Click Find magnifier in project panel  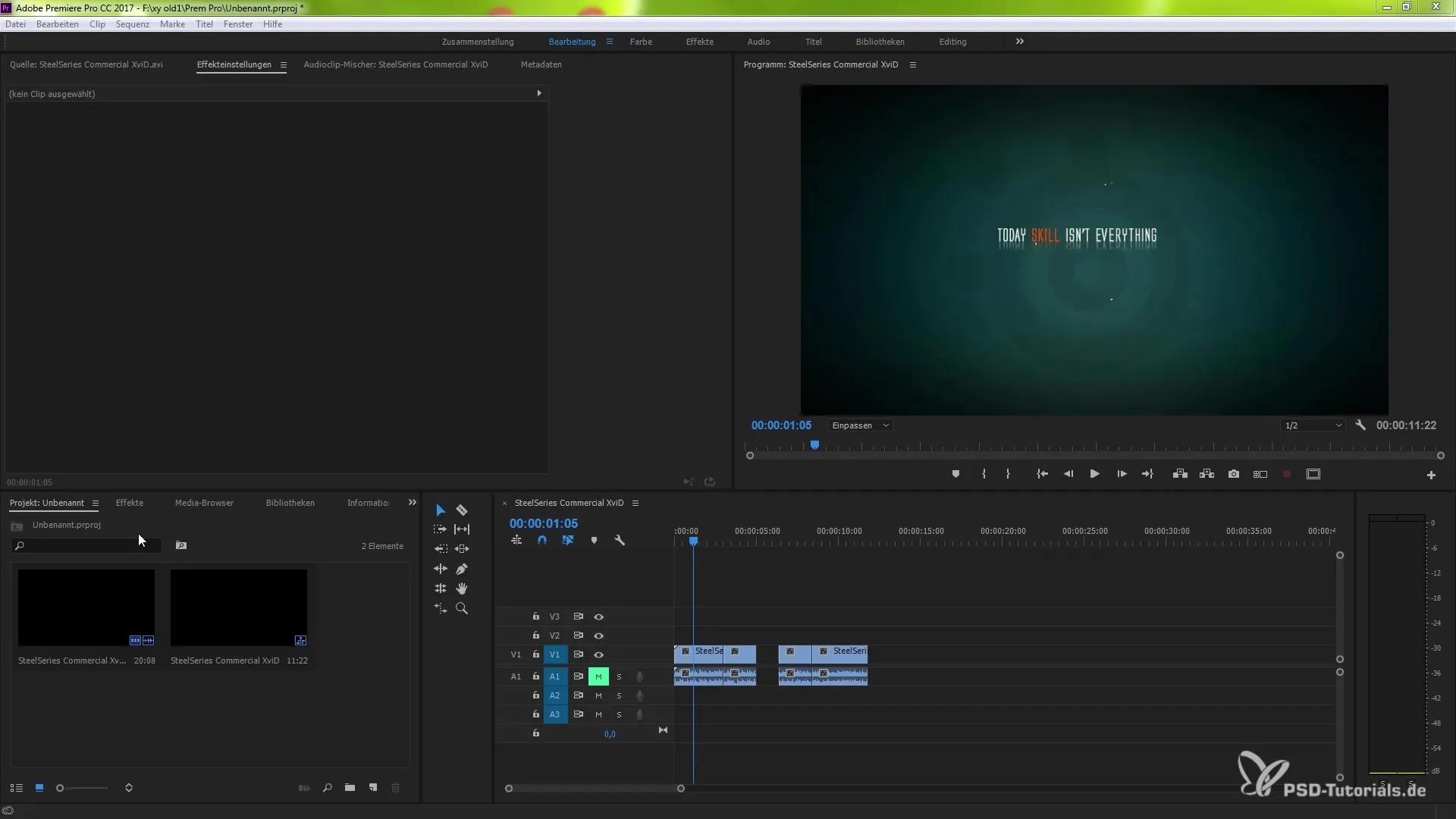tap(327, 788)
